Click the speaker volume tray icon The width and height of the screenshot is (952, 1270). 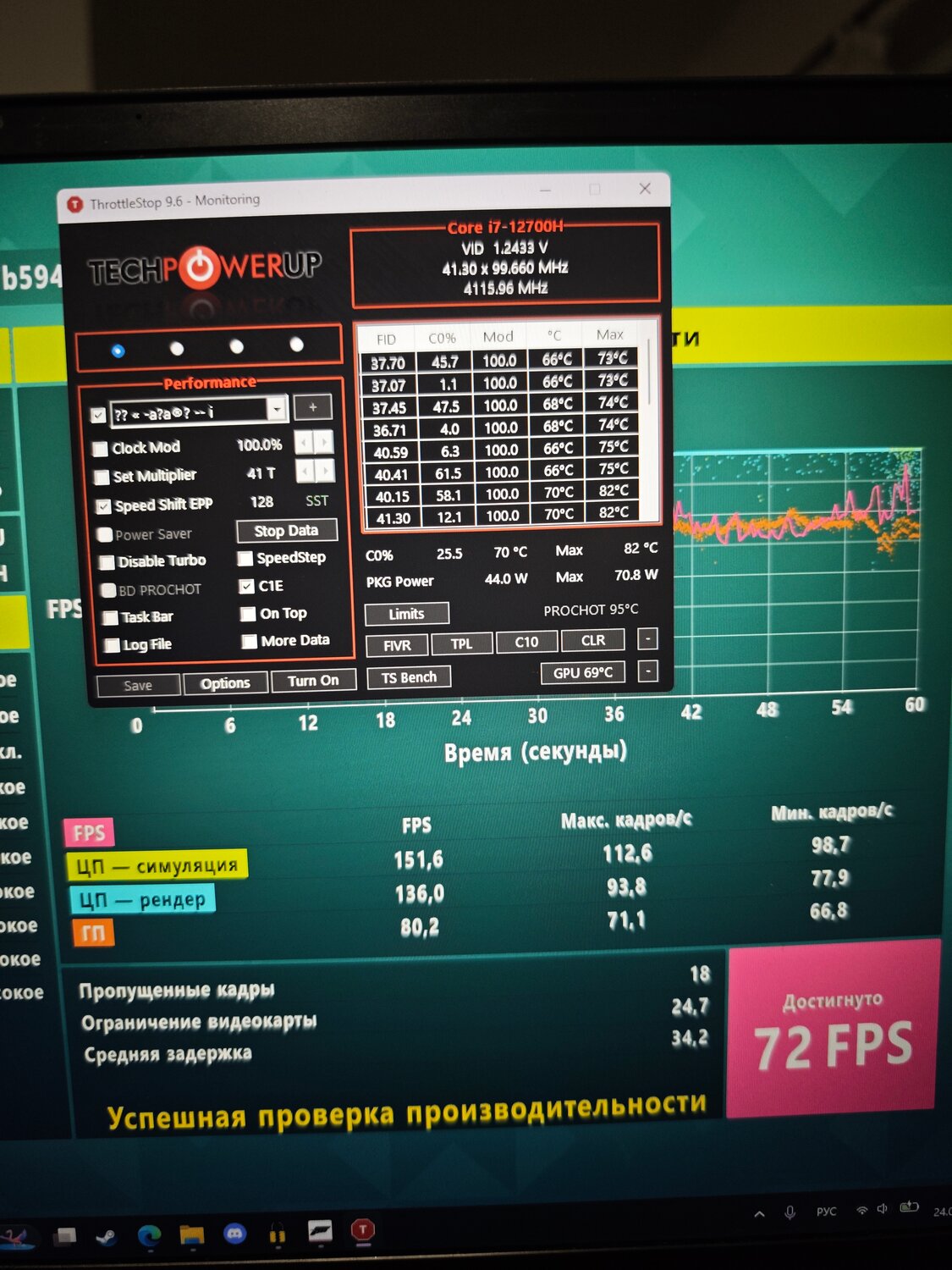pos(883,1209)
